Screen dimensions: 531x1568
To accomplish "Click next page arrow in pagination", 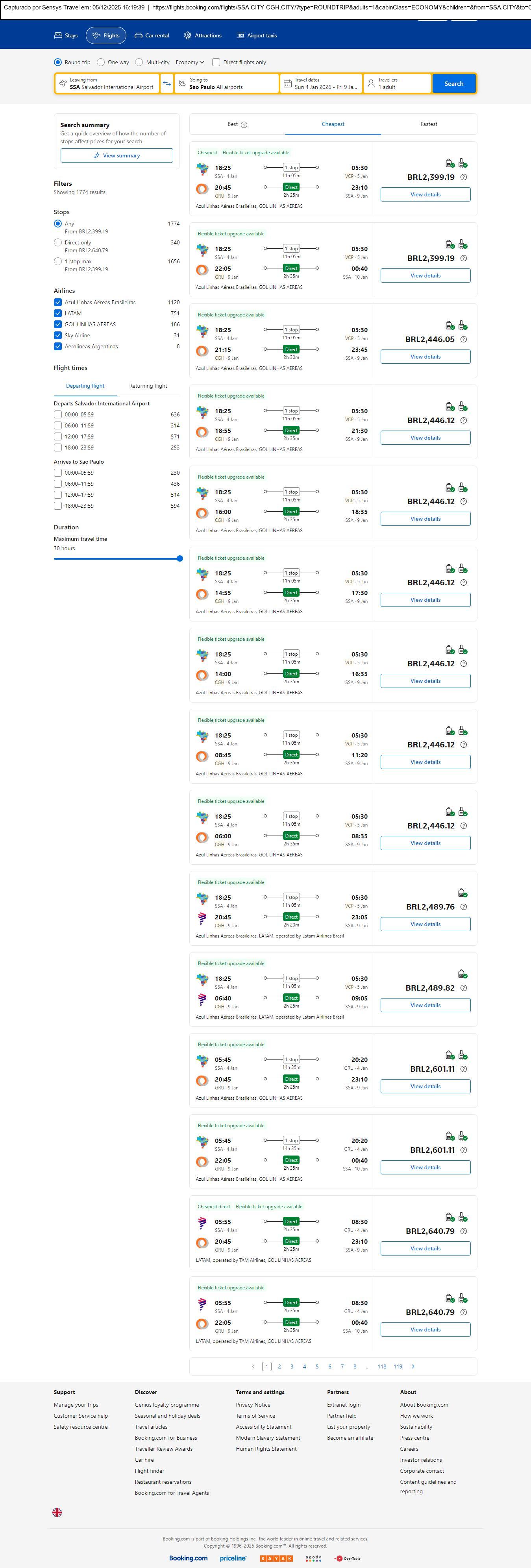I will coord(413,1366).
